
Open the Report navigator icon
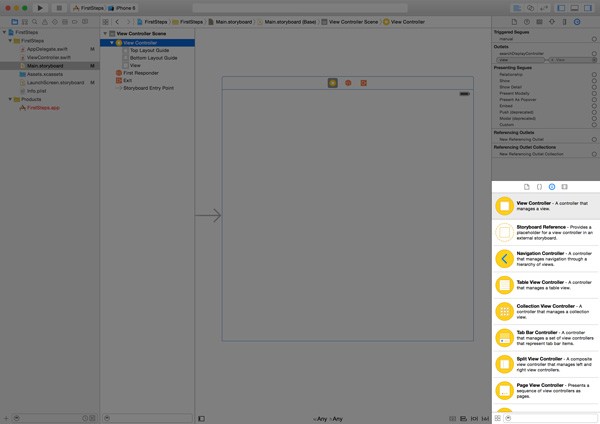pyautogui.click(x=85, y=22)
